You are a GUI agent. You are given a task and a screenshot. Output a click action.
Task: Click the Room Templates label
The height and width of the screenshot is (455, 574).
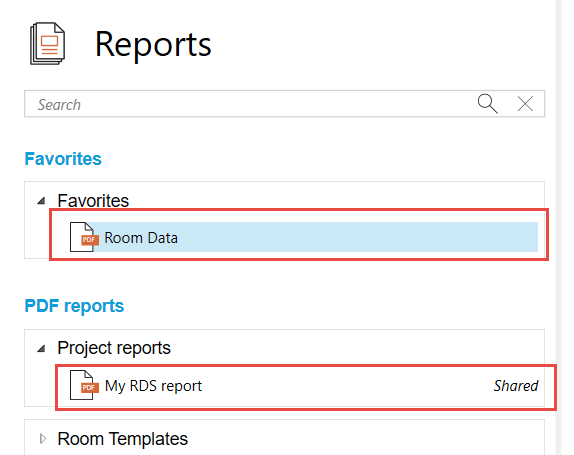pyautogui.click(x=123, y=439)
